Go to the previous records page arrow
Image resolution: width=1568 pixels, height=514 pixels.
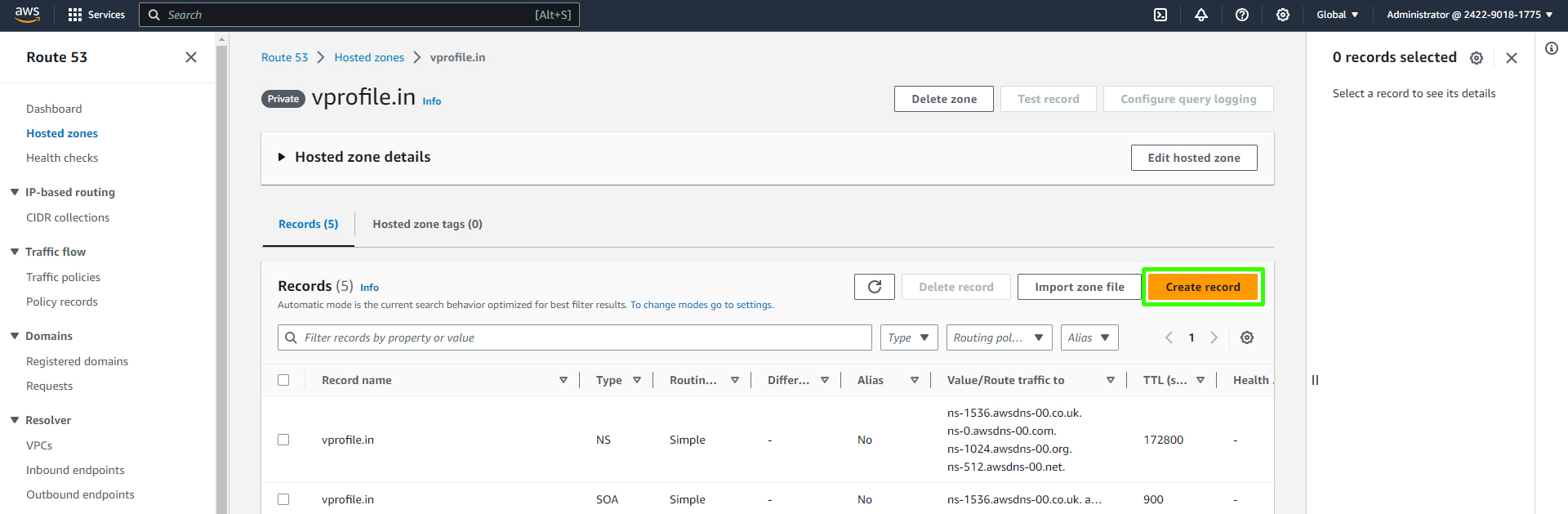[1169, 337]
